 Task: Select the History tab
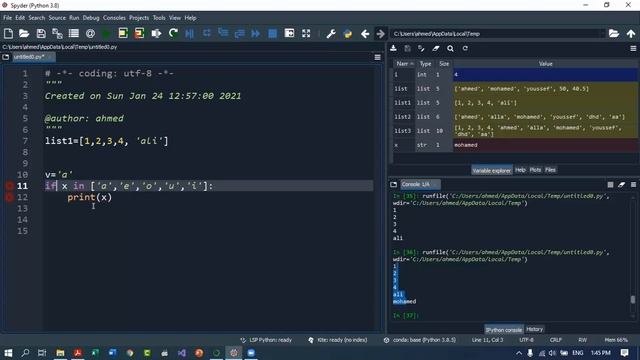tap(534, 329)
